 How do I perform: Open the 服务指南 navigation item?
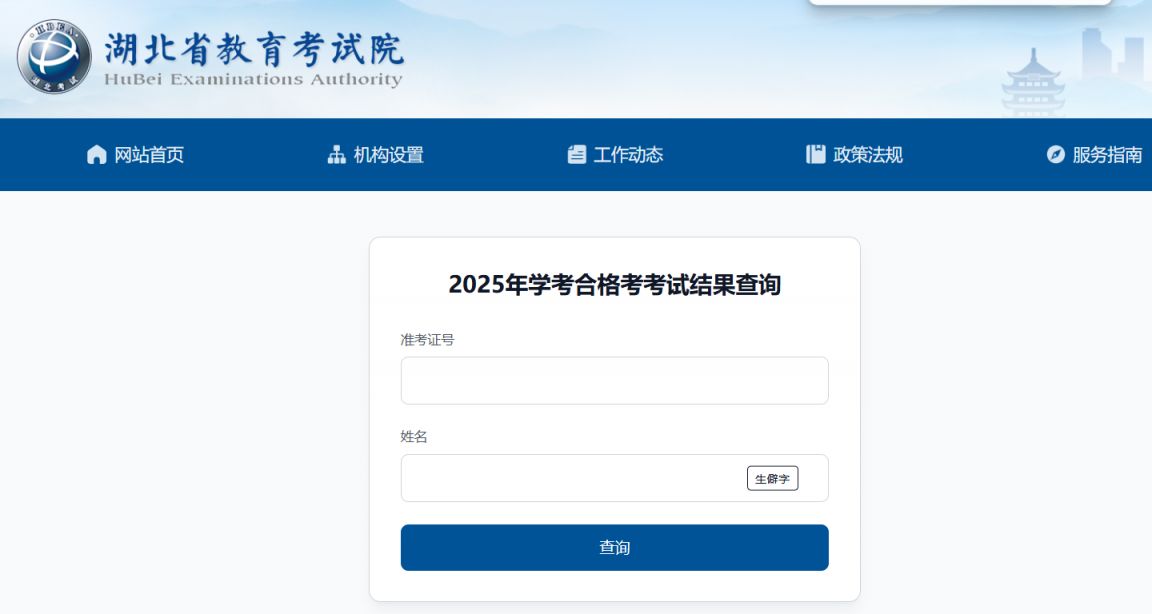(1107, 155)
